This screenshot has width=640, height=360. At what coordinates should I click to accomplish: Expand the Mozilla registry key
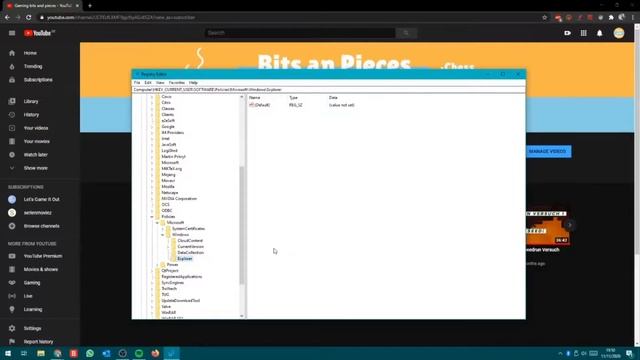152,187
